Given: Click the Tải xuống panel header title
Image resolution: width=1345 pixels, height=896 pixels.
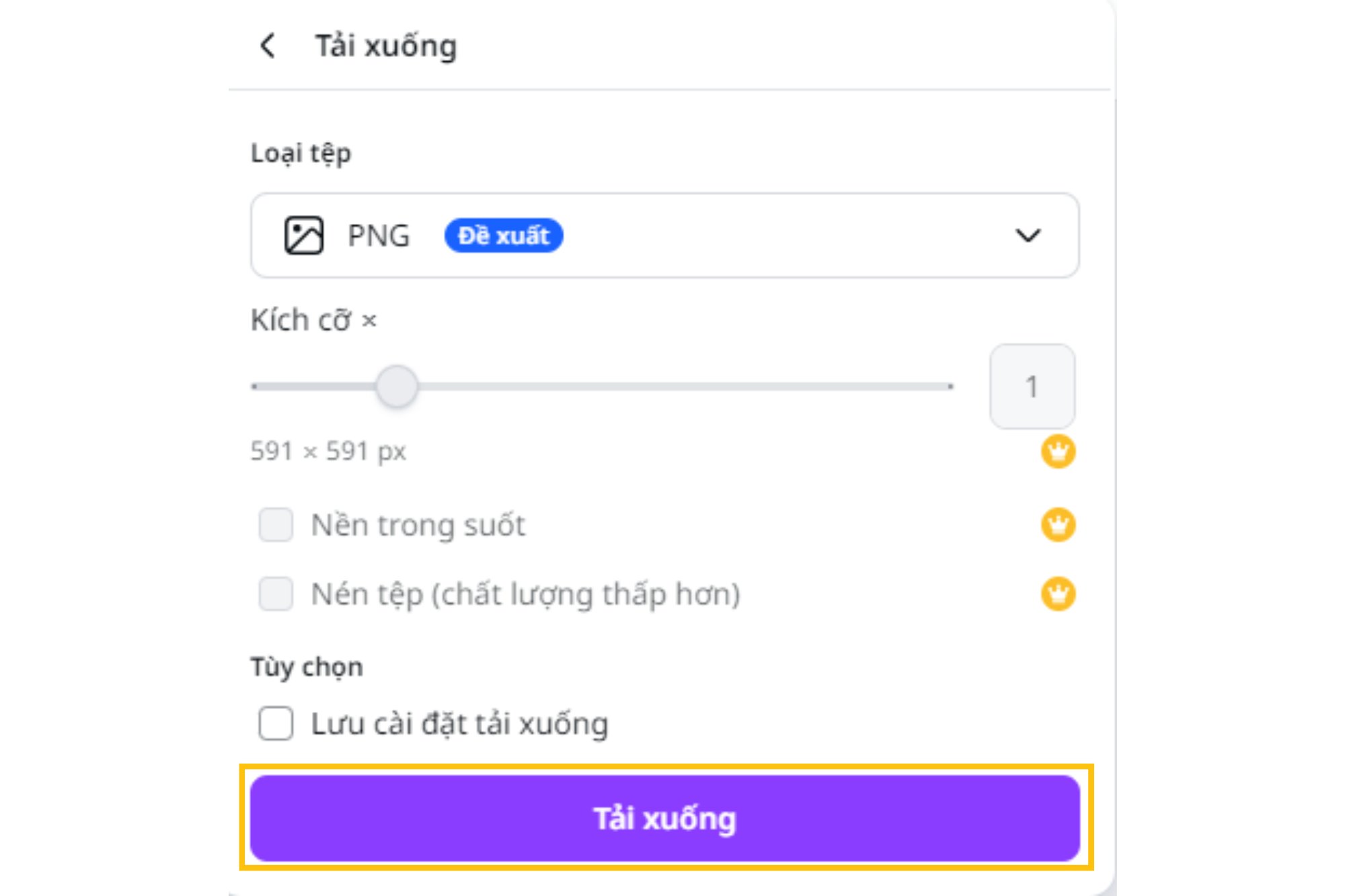Looking at the screenshot, I should point(386,46).
